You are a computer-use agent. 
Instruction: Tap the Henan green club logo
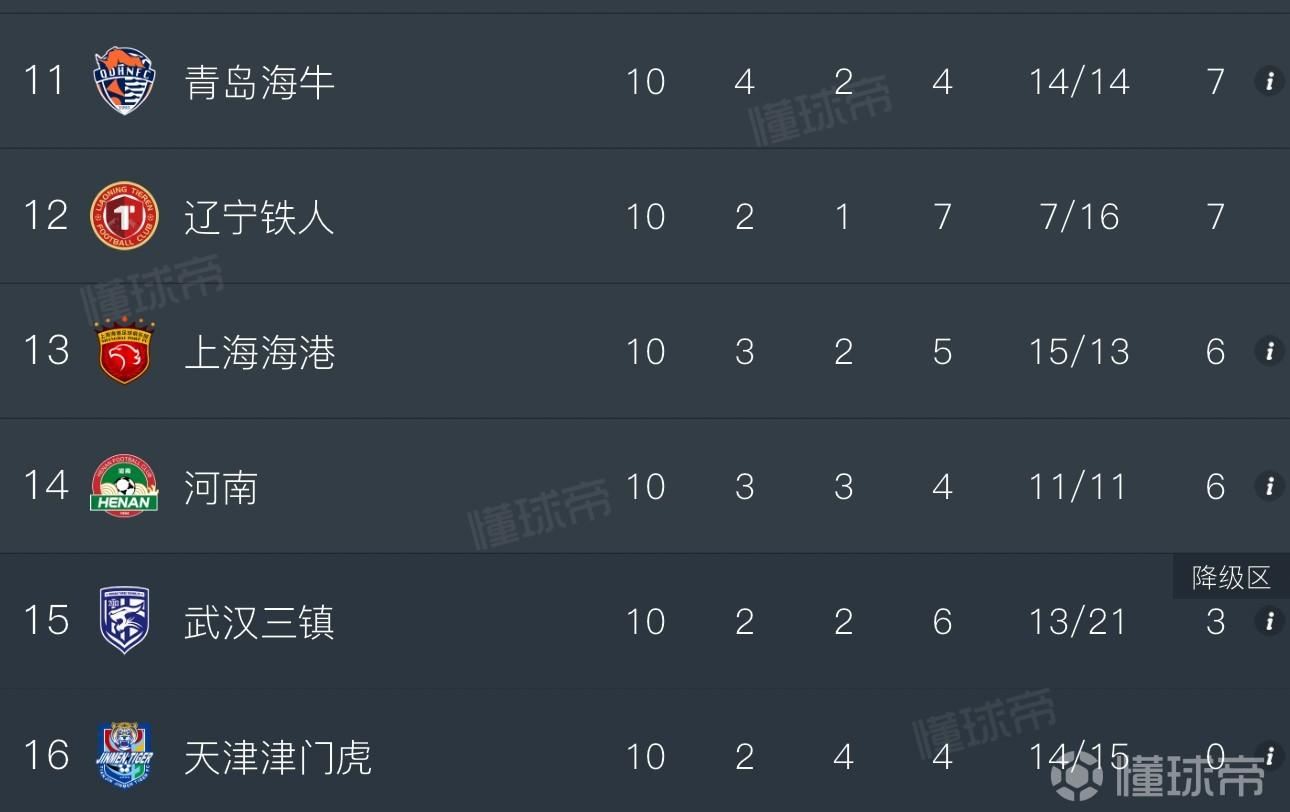pos(124,486)
